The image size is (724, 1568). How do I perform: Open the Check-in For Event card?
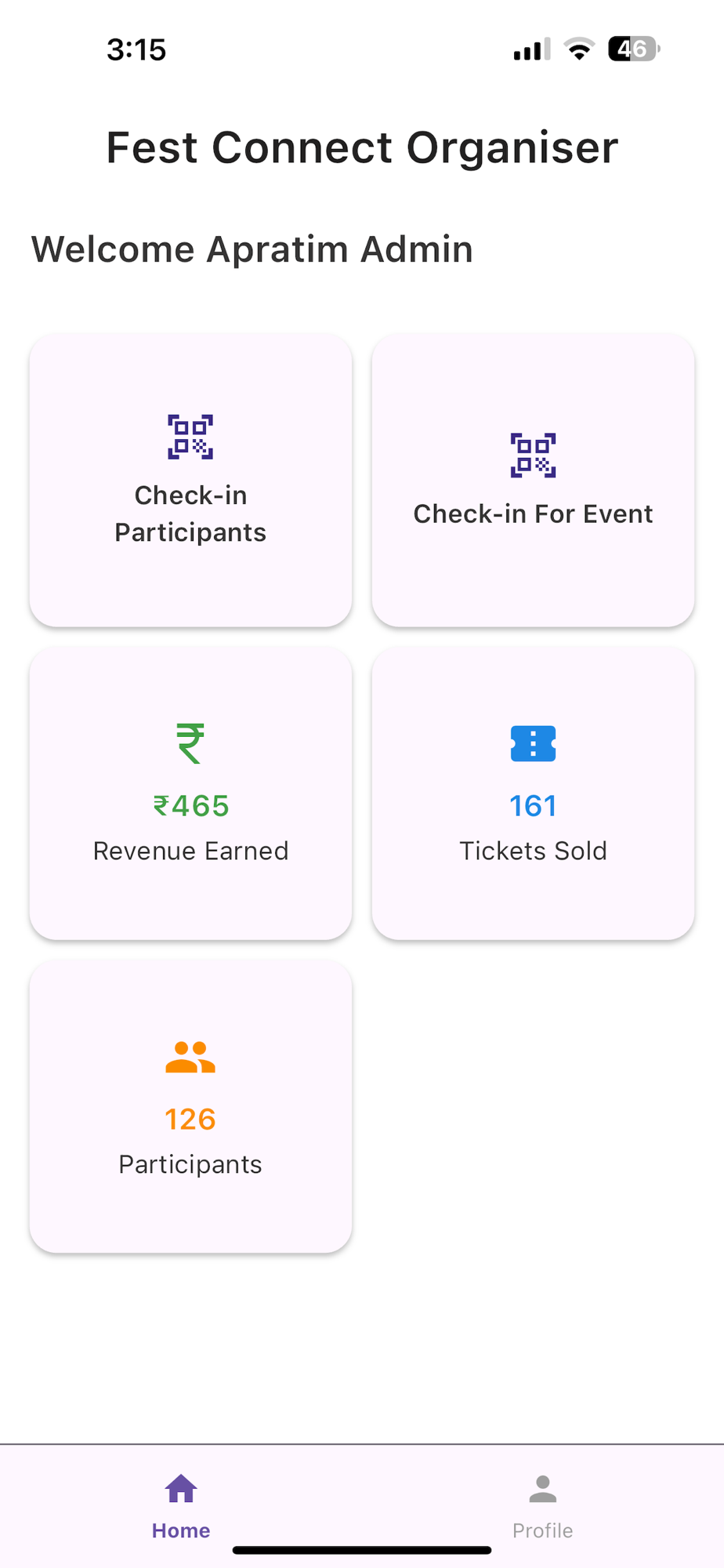[x=533, y=480]
